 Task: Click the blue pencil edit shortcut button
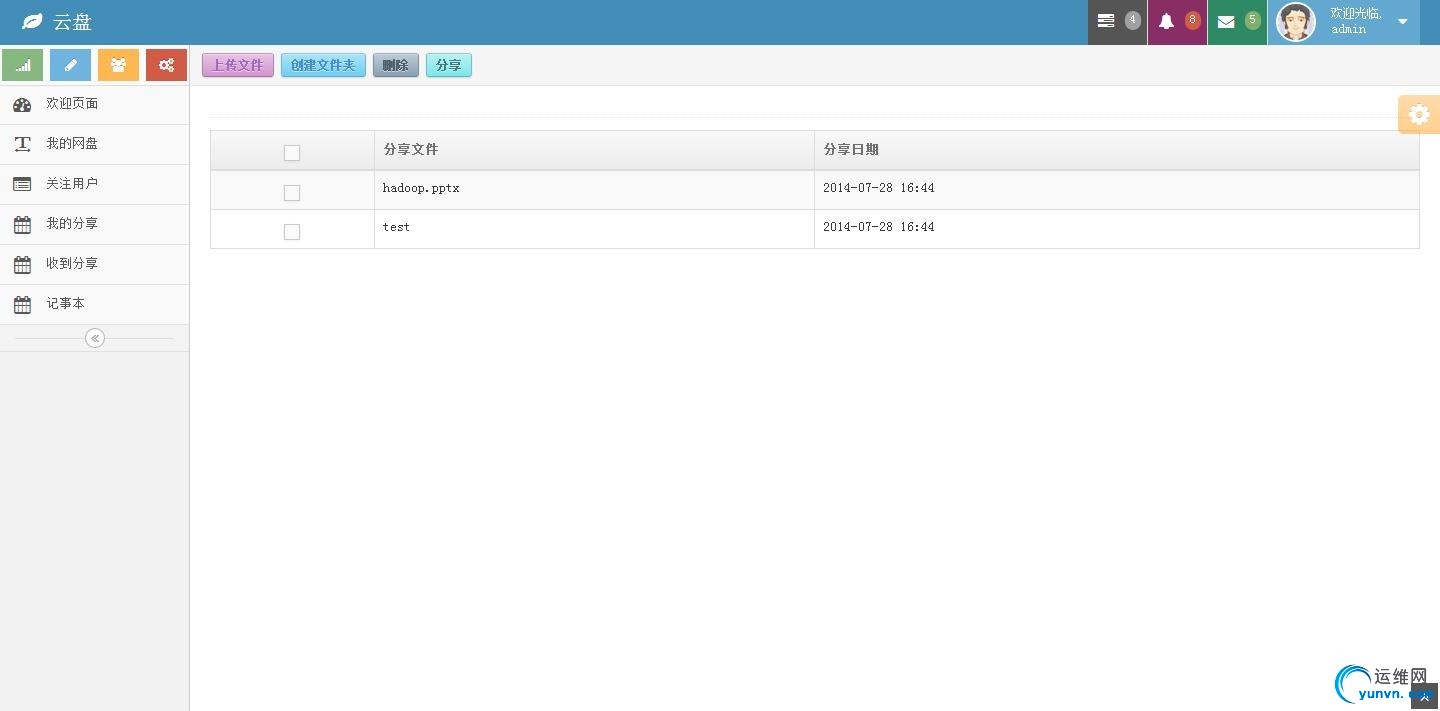70,65
